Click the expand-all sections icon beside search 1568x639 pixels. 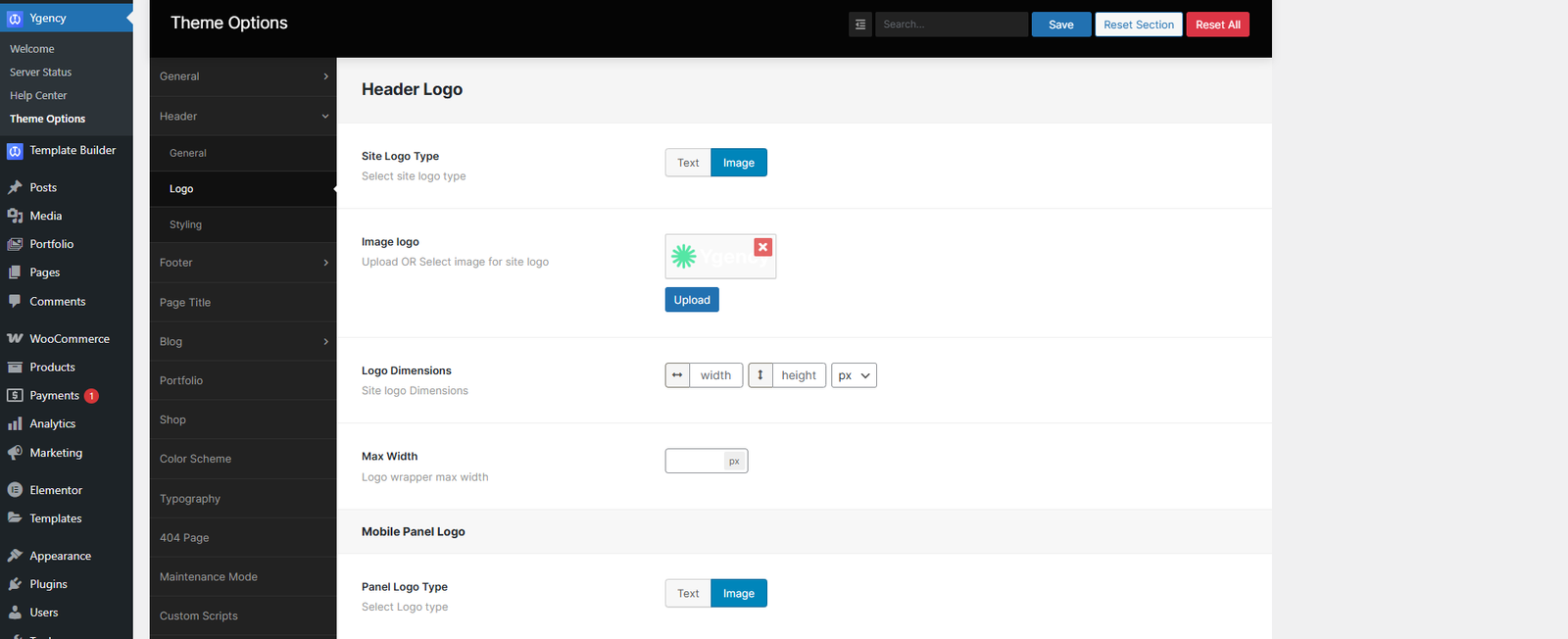point(859,25)
